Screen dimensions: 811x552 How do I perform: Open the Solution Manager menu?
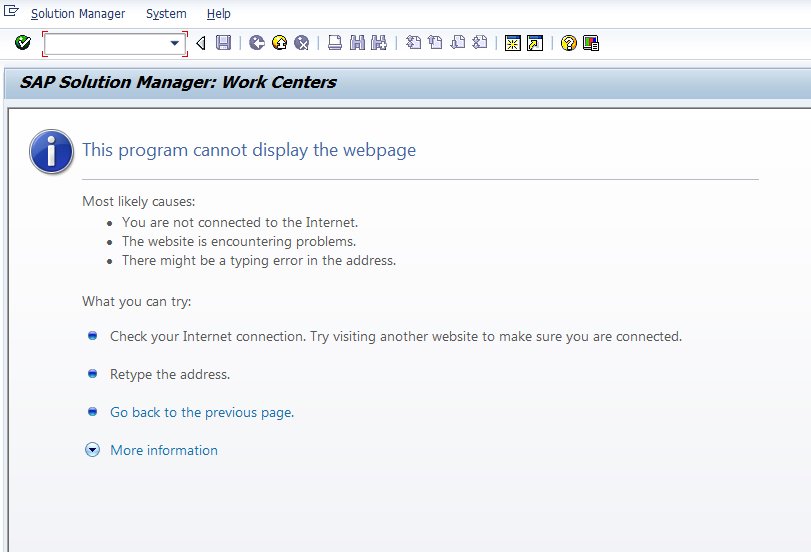point(78,13)
